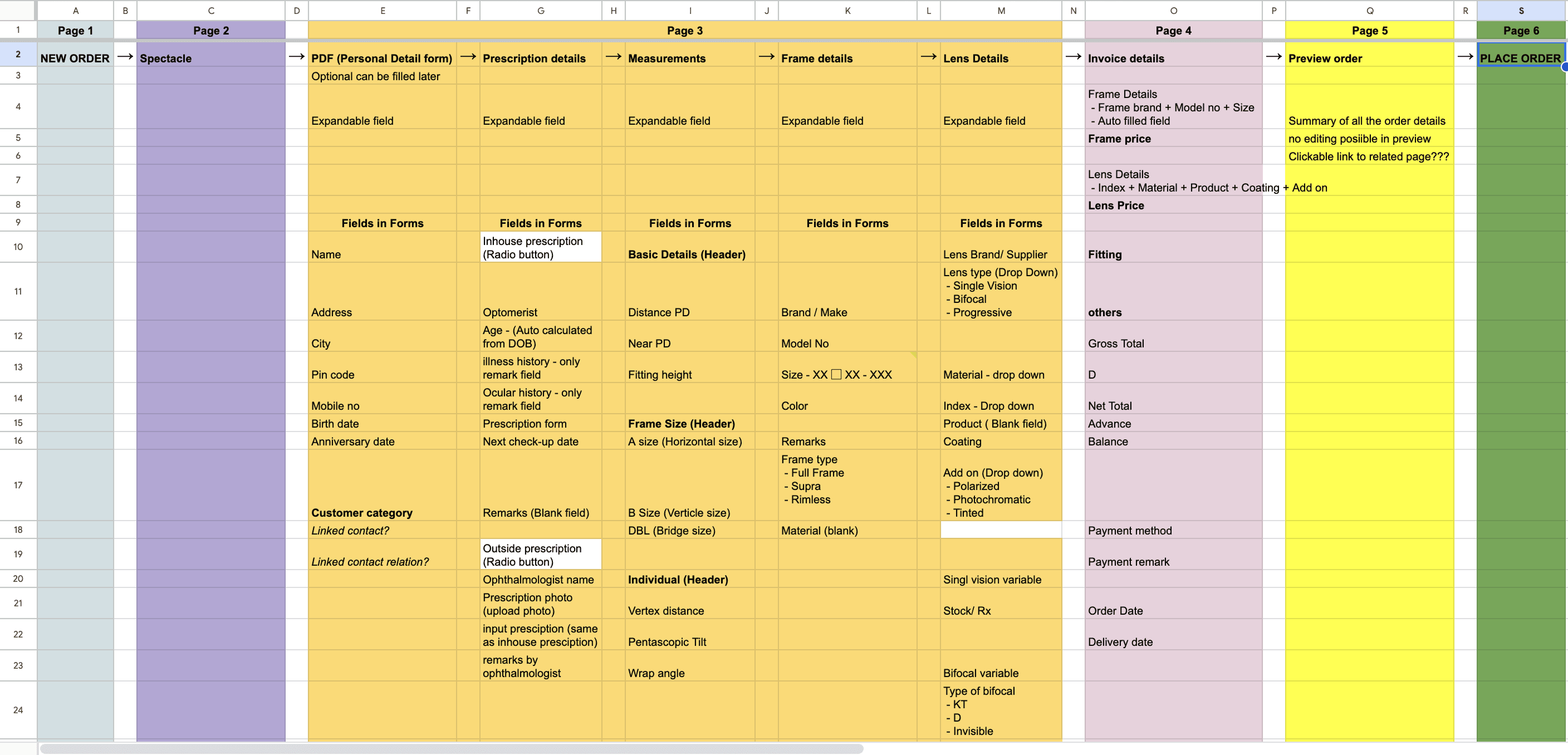
Task: Click the purple Page 2 header cell
Action: pyautogui.click(x=210, y=31)
